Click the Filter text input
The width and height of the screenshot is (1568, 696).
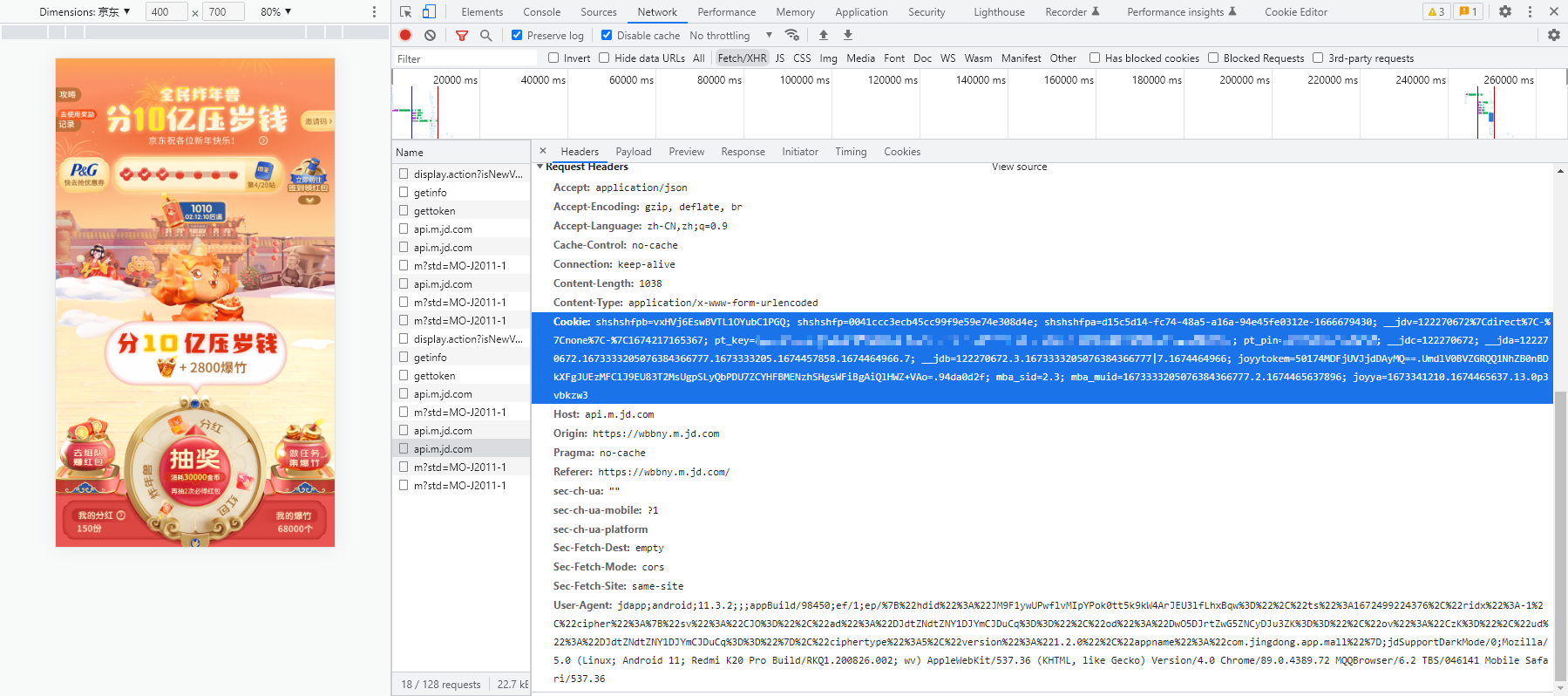pyautogui.click(x=465, y=58)
